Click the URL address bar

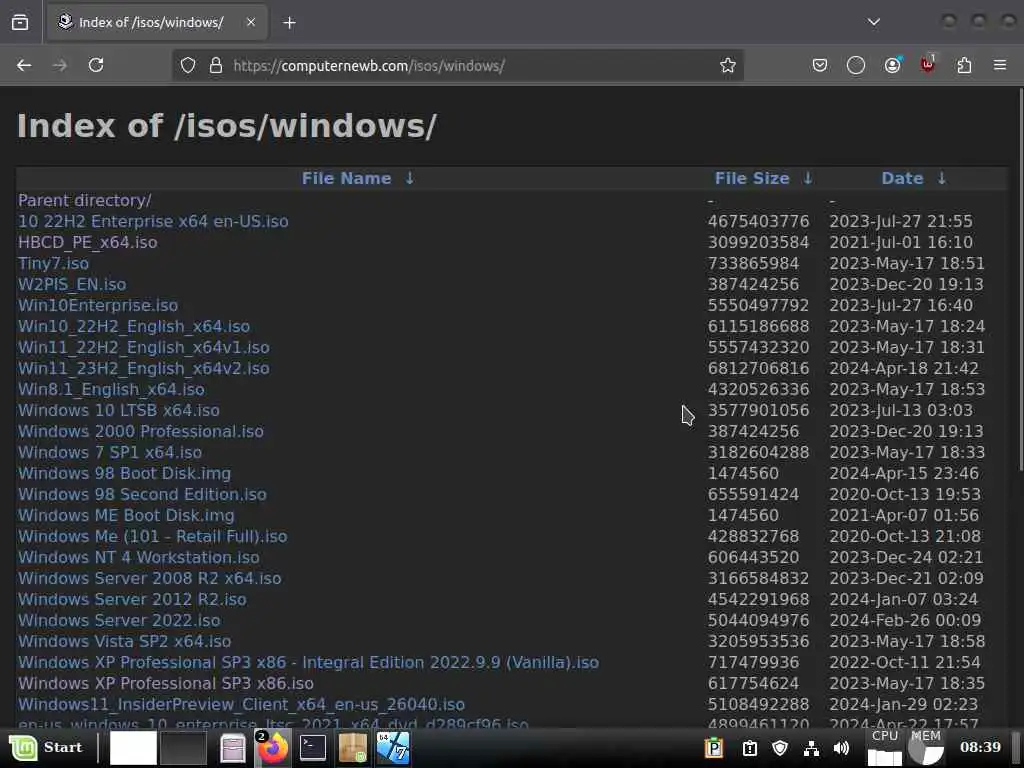457,65
